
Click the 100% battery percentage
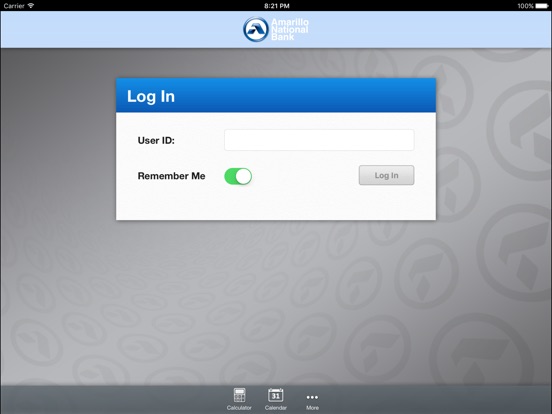pyautogui.click(x=525, y=6)
